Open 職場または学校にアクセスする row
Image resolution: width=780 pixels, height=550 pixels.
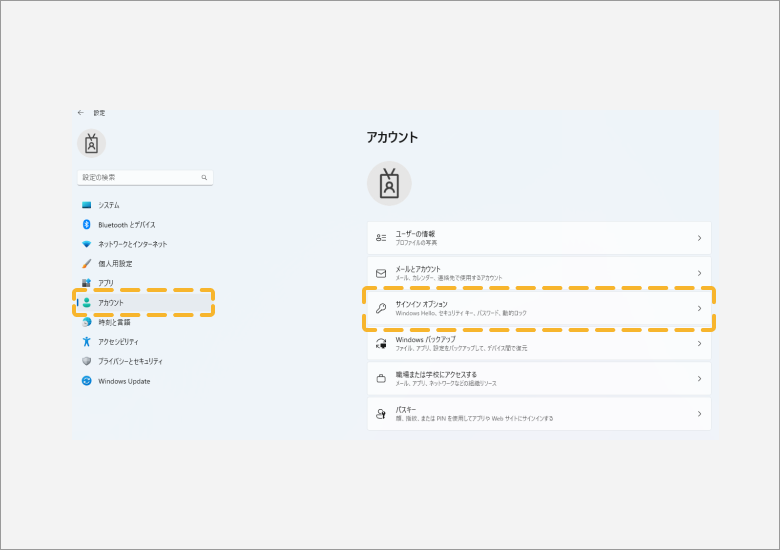[539, 378]
